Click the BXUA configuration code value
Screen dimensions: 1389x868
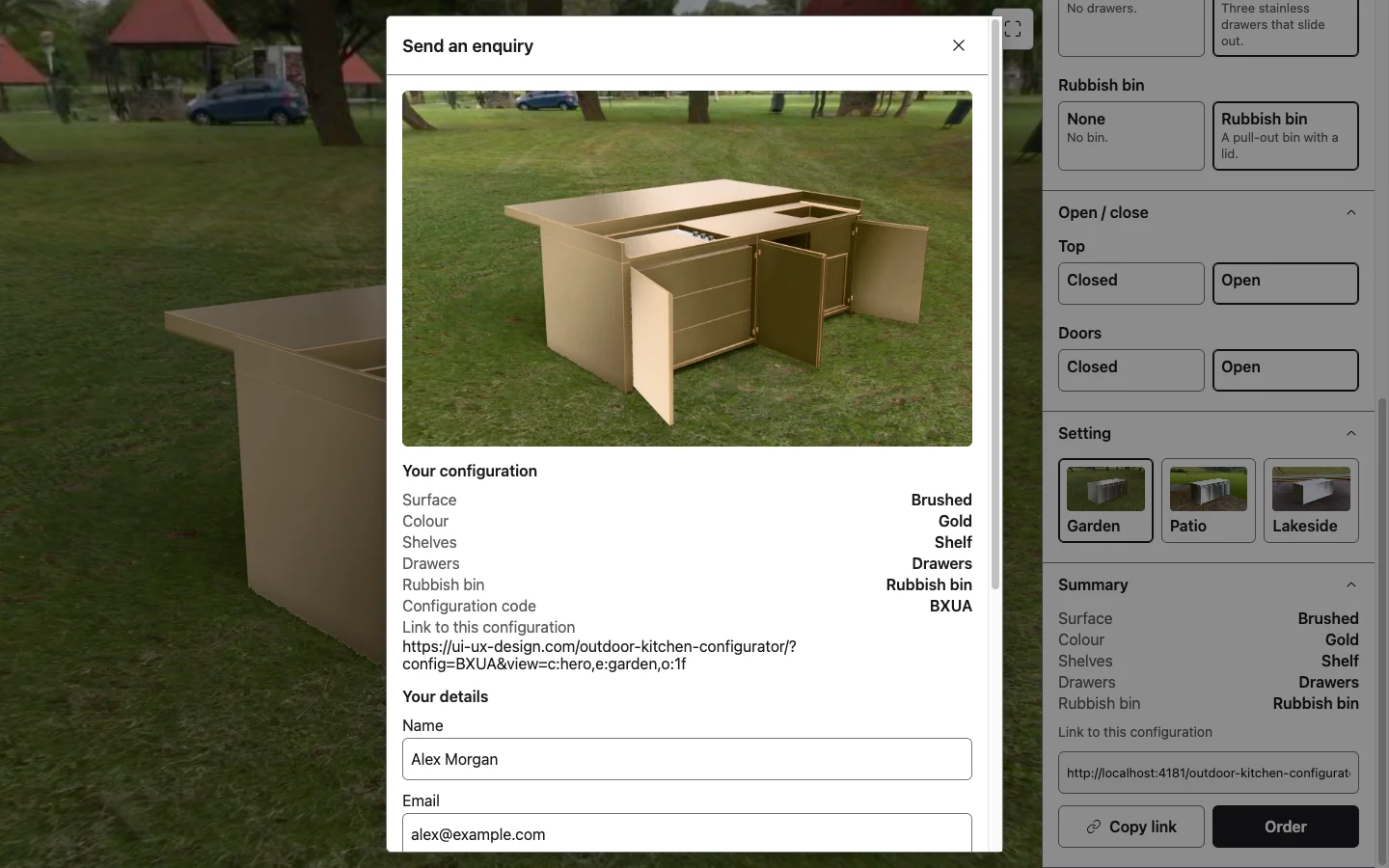[x=951, y=606]
